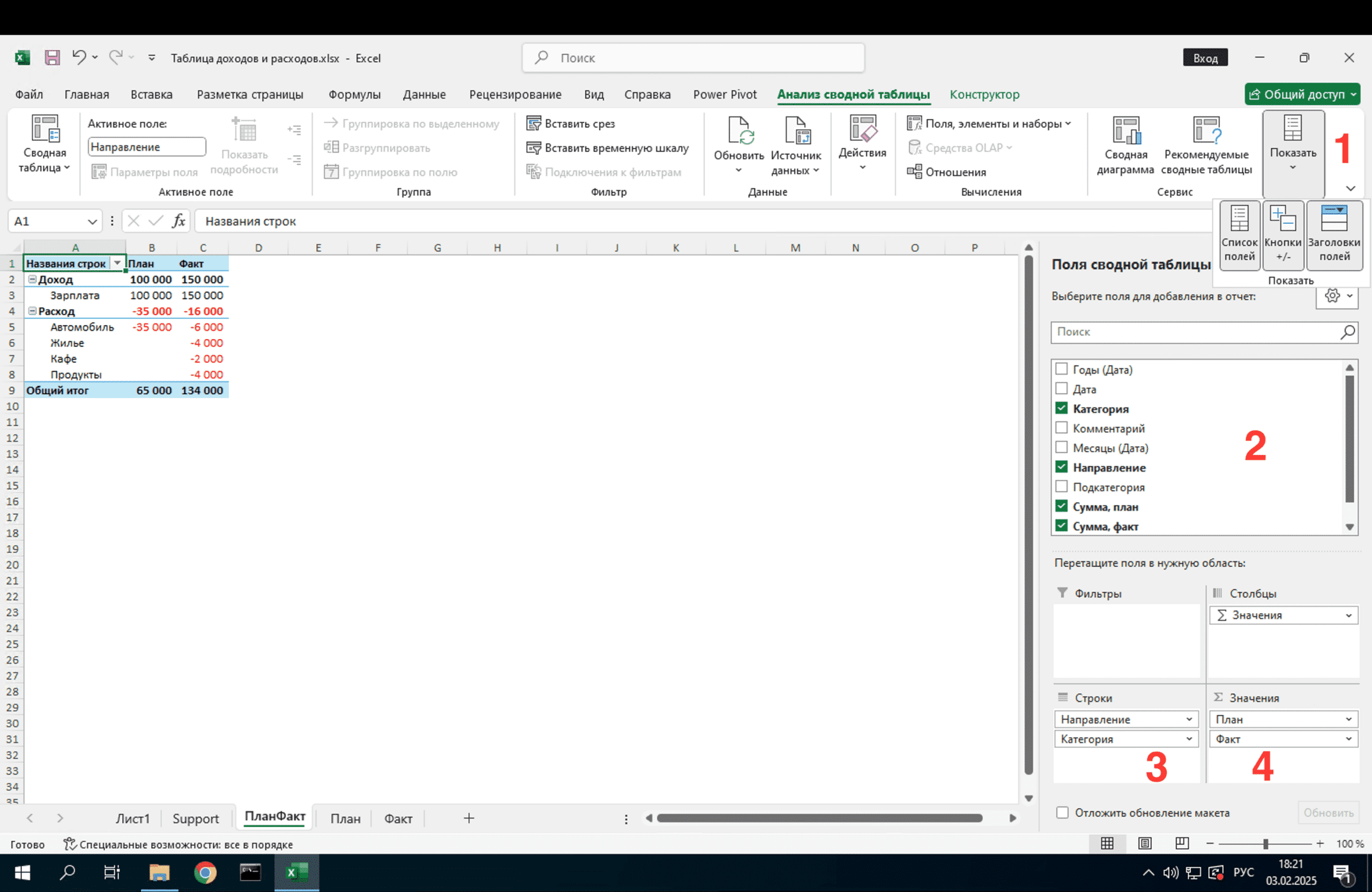Click the insert function fx icon
The width and height of the screenshot is (1372, 892).
[178, 221]
